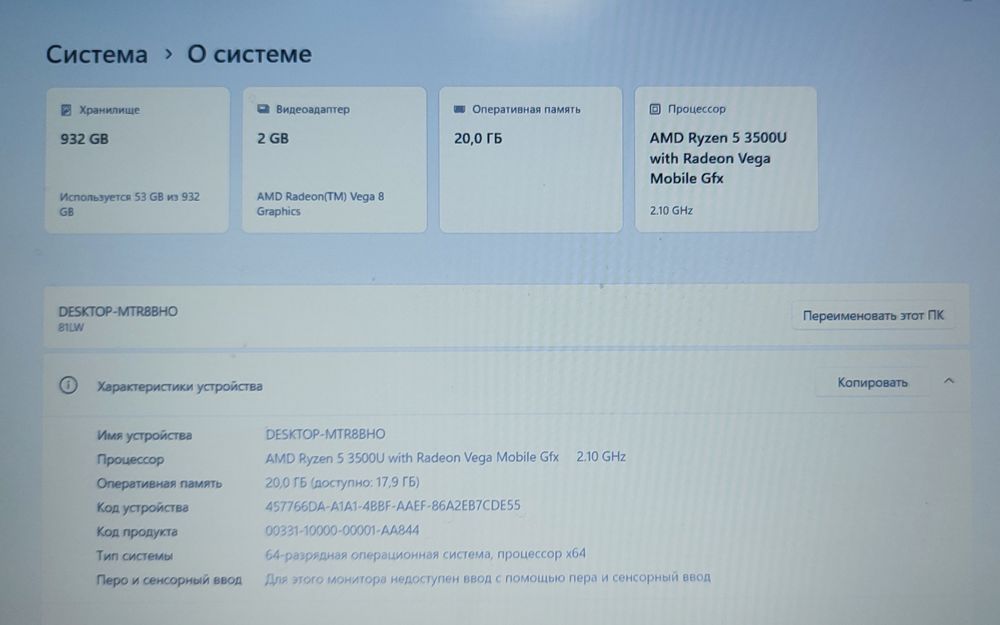Click the Оперативная память RAM icon
The image size is (1000, 625).
459,109
